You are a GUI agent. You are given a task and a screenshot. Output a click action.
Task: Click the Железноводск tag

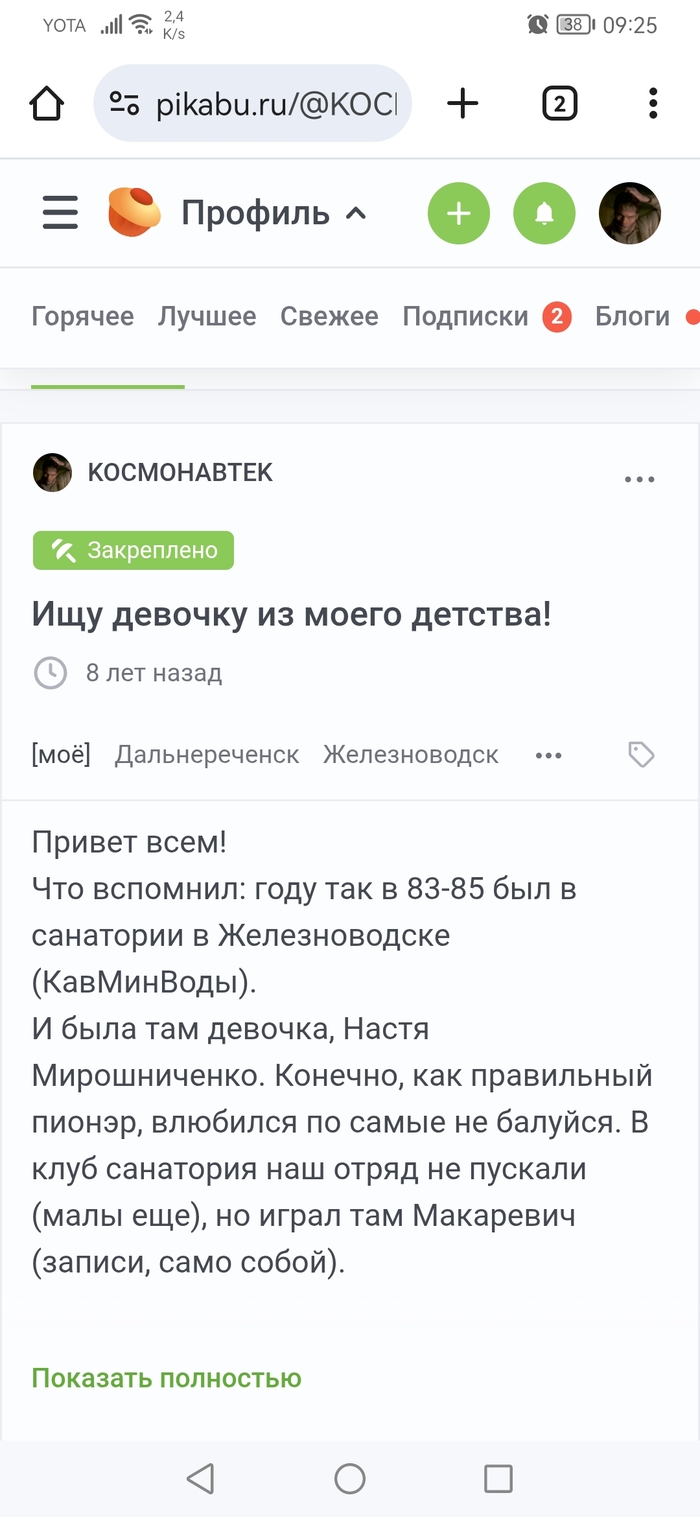411,755
